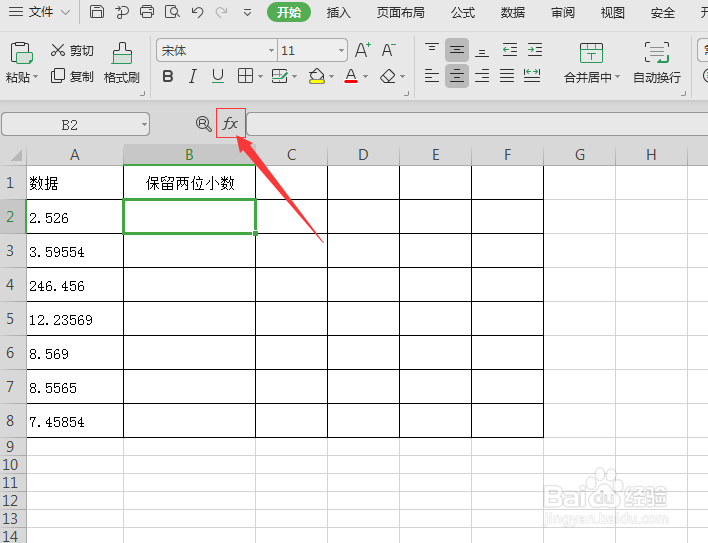Switch to the Insert (插入) tab
Viewport: 708px width, 543px height.
click(338, 12)
